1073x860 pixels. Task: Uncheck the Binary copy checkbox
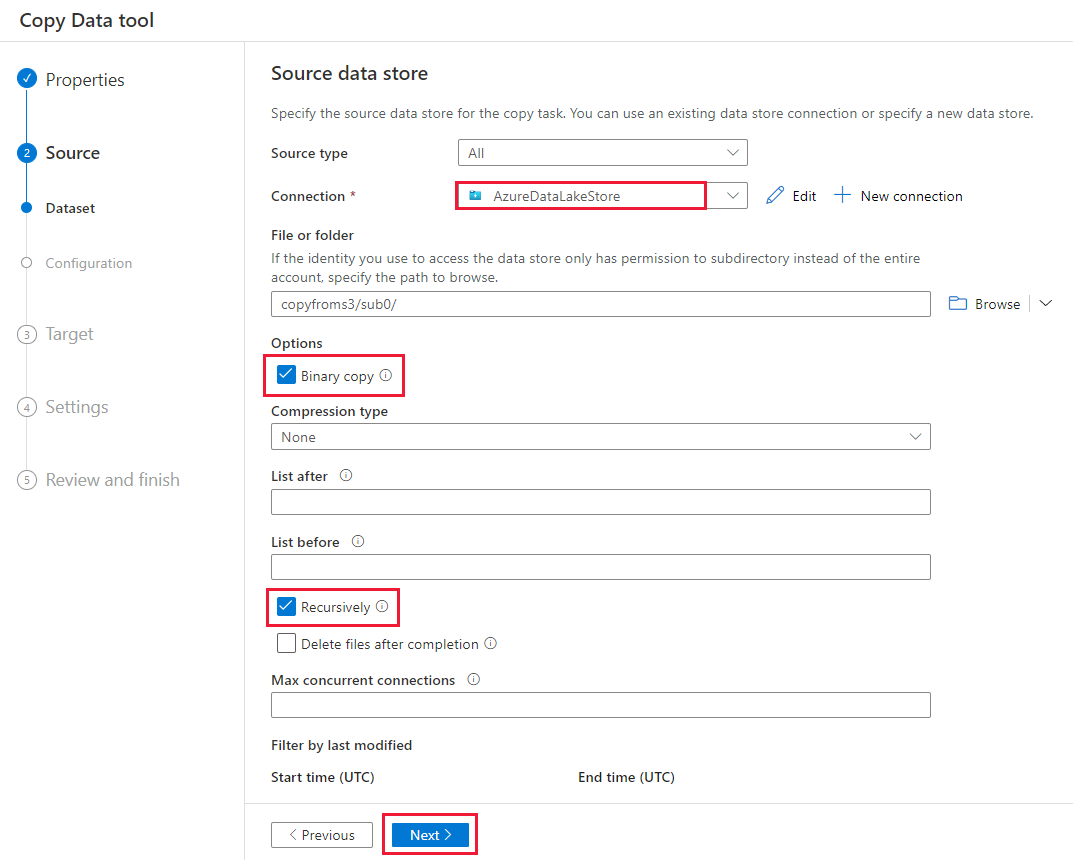click(286, 375)
